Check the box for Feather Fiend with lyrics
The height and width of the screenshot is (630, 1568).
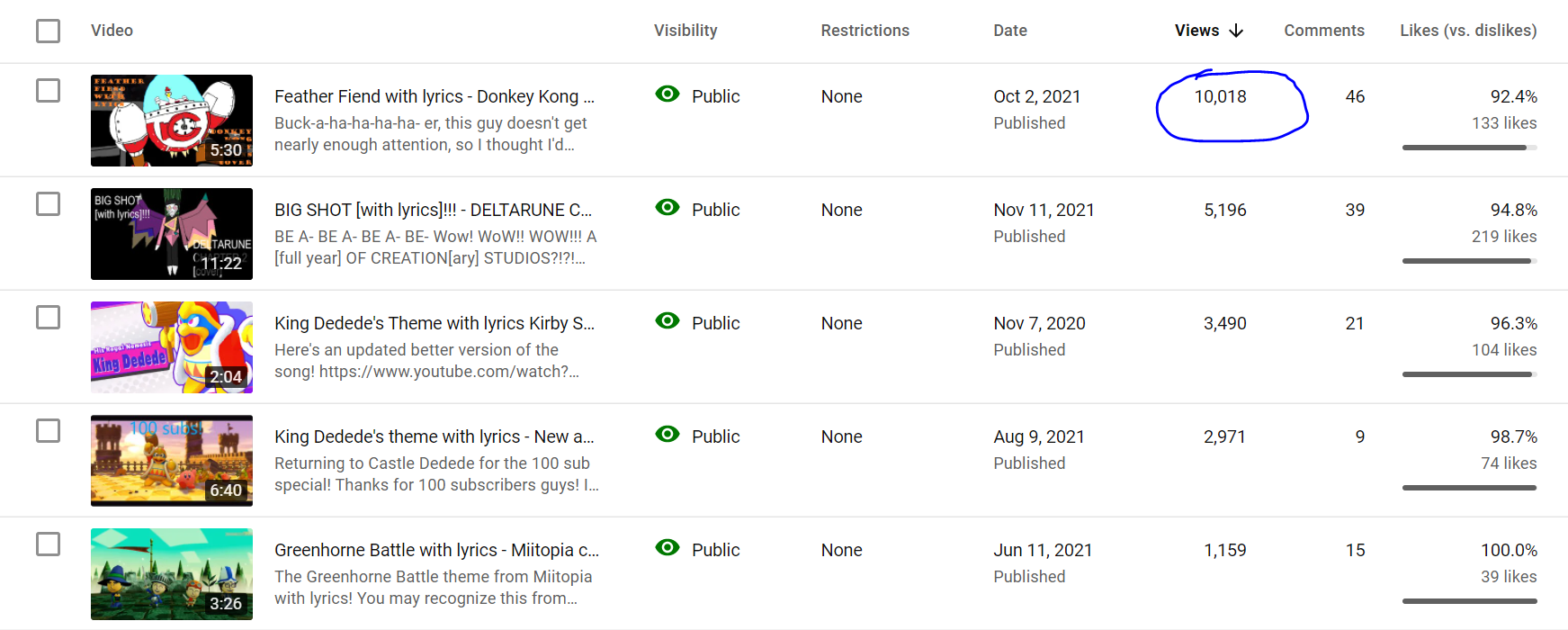49,91
